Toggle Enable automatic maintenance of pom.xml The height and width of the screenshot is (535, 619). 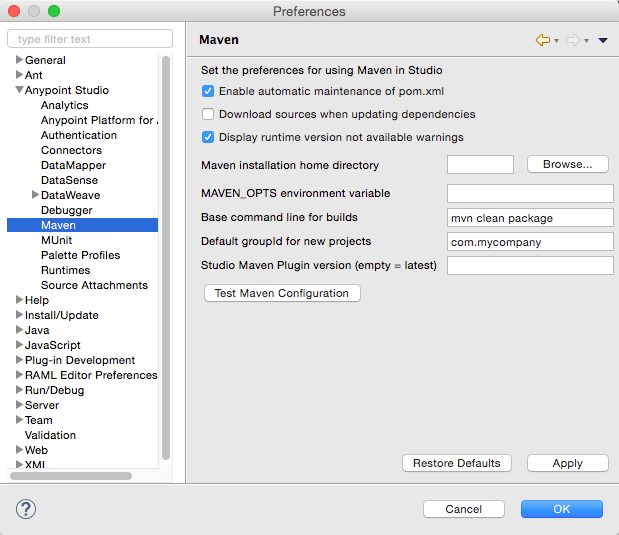(x=208, y=91)
